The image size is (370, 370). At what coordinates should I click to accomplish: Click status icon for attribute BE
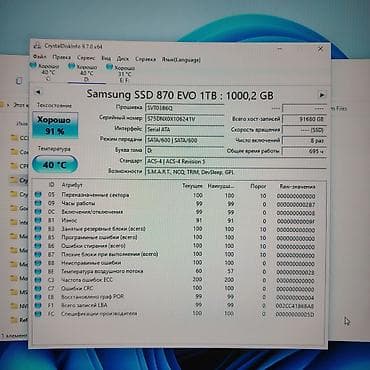38,271
